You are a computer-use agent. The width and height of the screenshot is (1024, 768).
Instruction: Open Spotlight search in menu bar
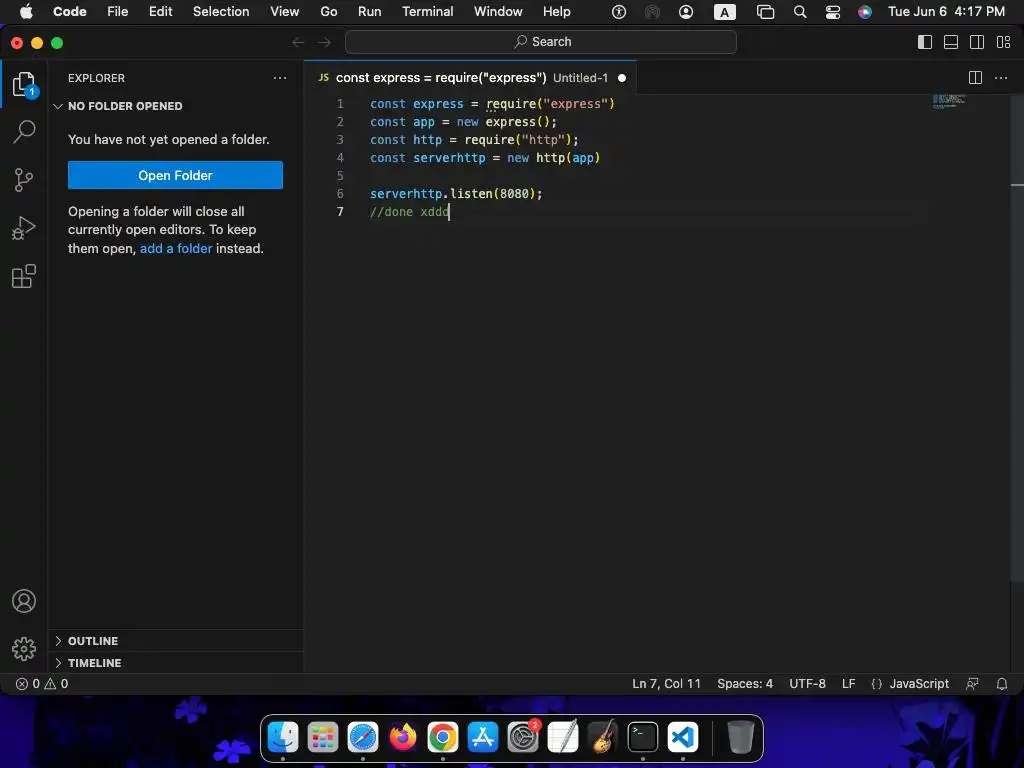point(800,12)
